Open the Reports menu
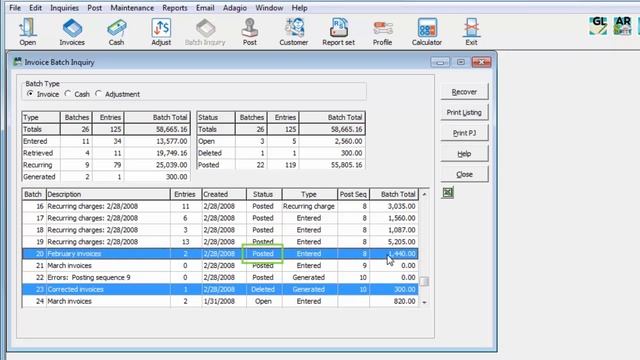This screenshot has width=640, height=360. point(175,8)
